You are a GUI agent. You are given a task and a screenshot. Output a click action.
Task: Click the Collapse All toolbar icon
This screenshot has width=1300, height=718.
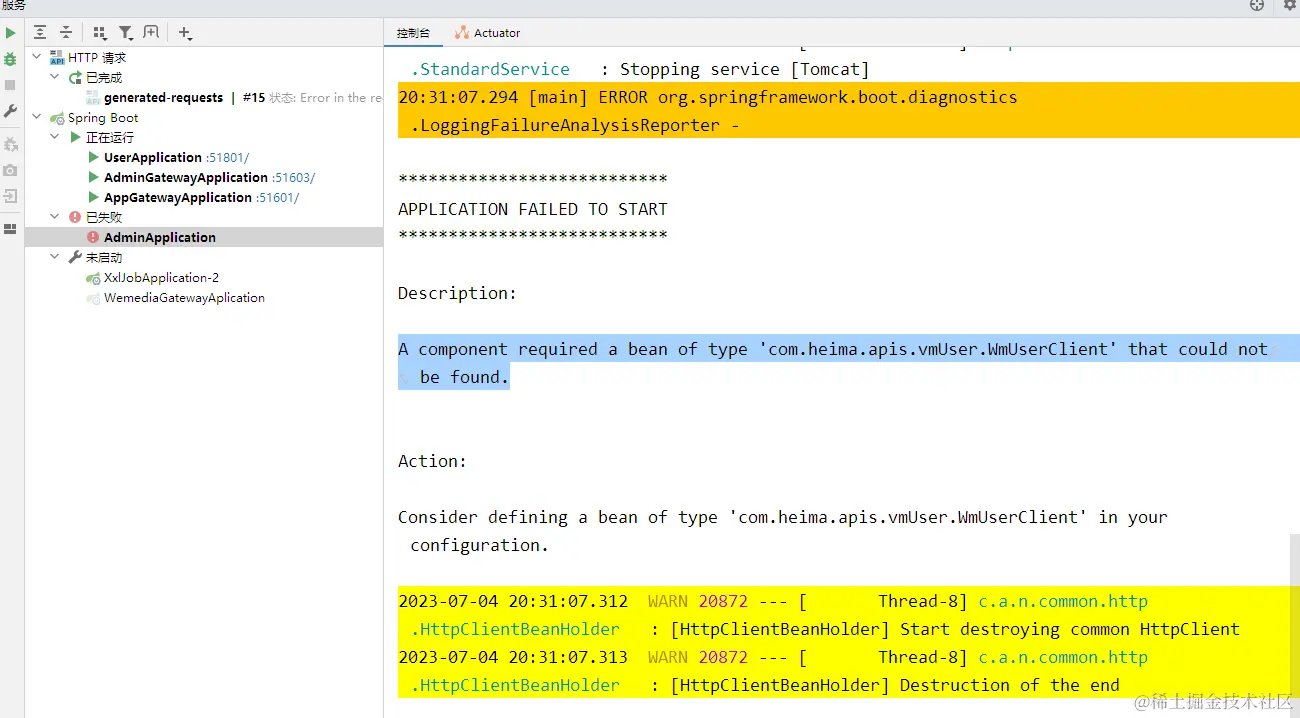pos(66,33)
